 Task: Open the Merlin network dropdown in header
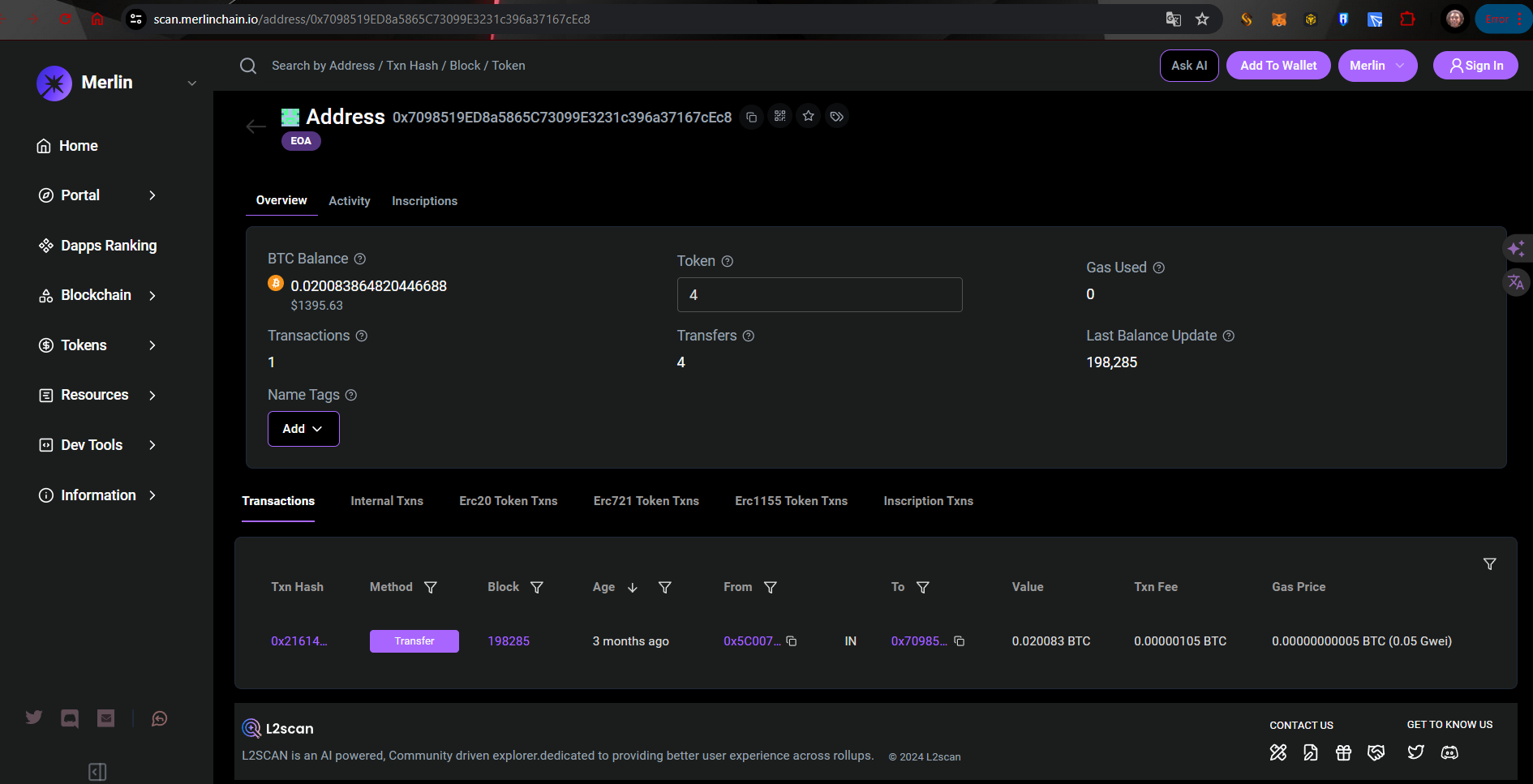pos(1377,66)
